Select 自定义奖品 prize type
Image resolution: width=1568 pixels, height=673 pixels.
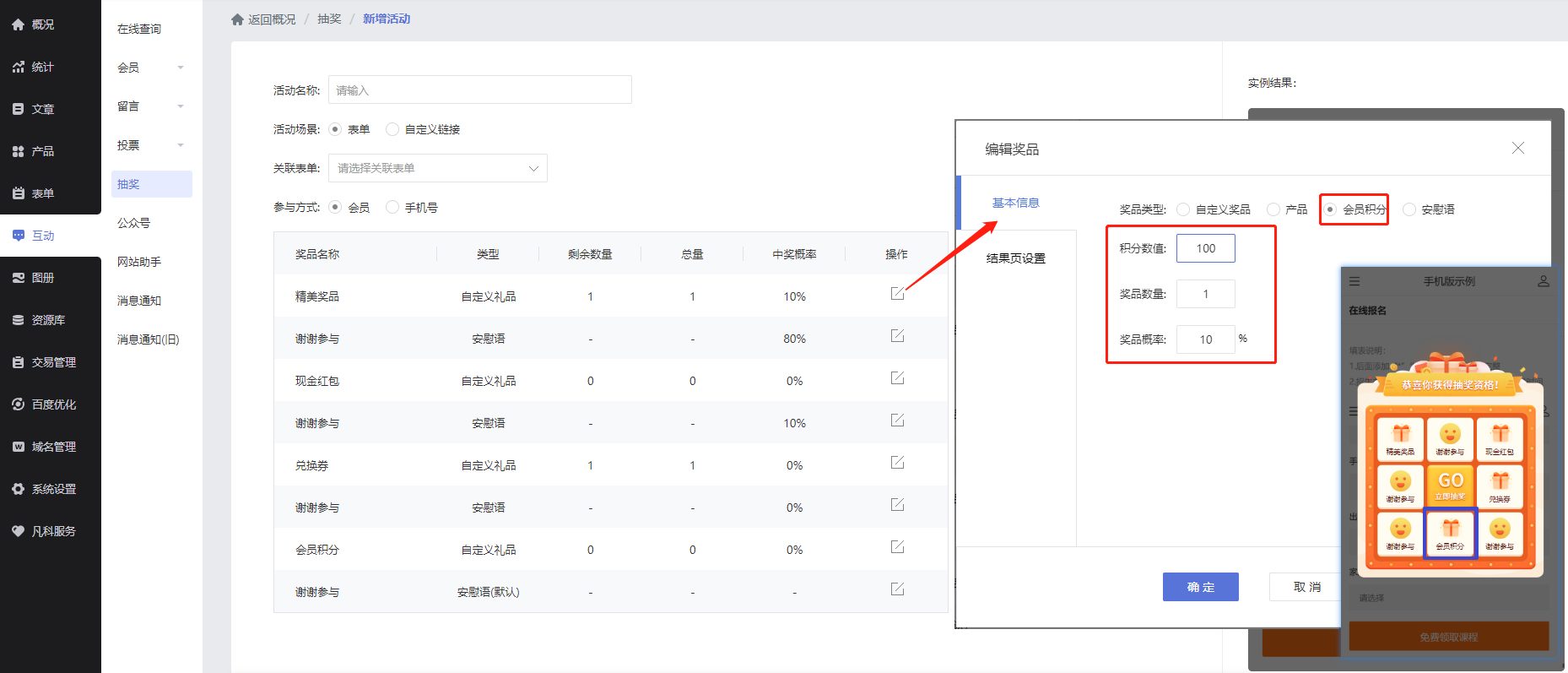[1183, 209]
